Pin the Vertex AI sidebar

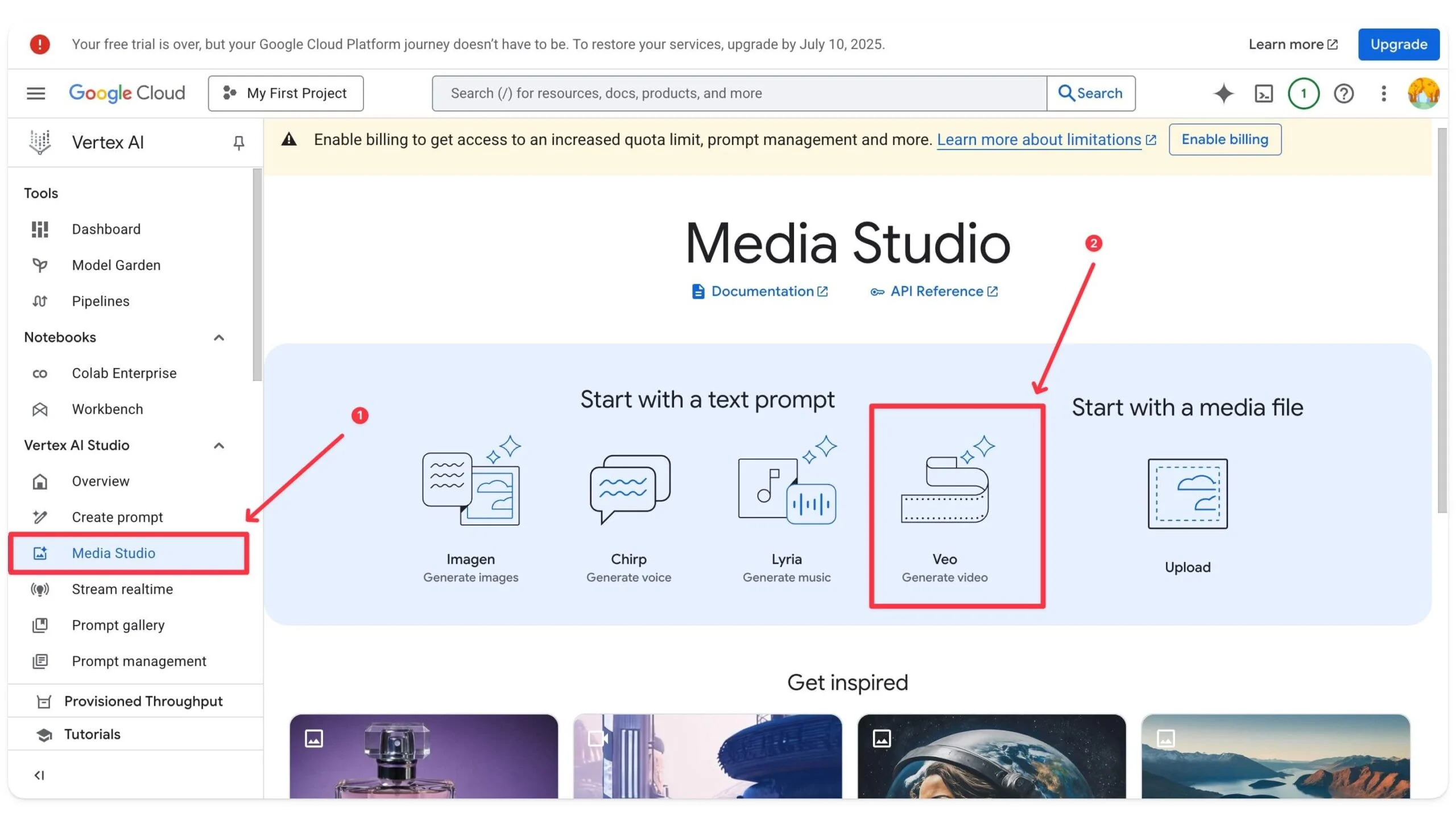[239, 143]
